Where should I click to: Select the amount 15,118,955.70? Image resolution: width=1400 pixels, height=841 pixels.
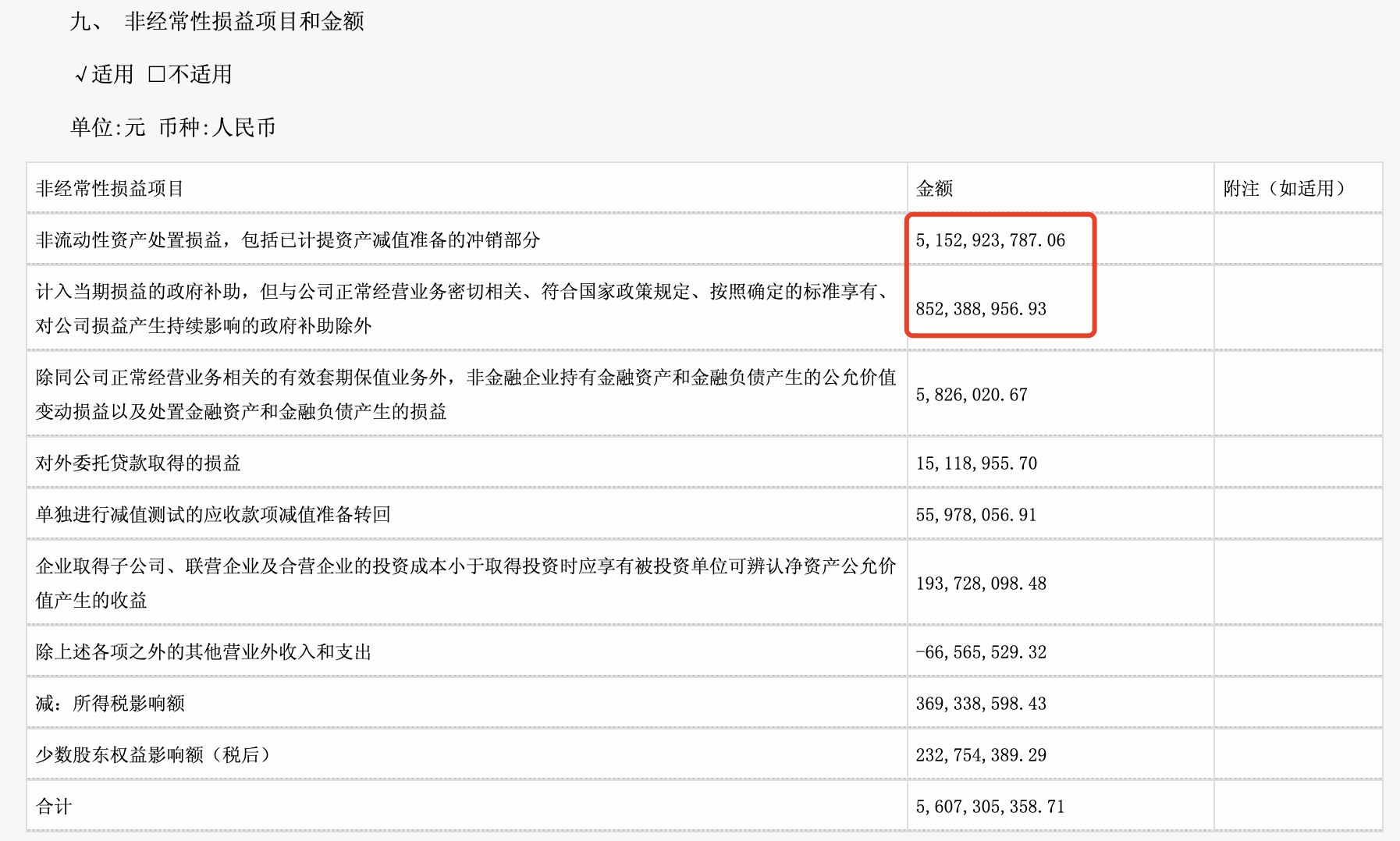click(976, 463)
